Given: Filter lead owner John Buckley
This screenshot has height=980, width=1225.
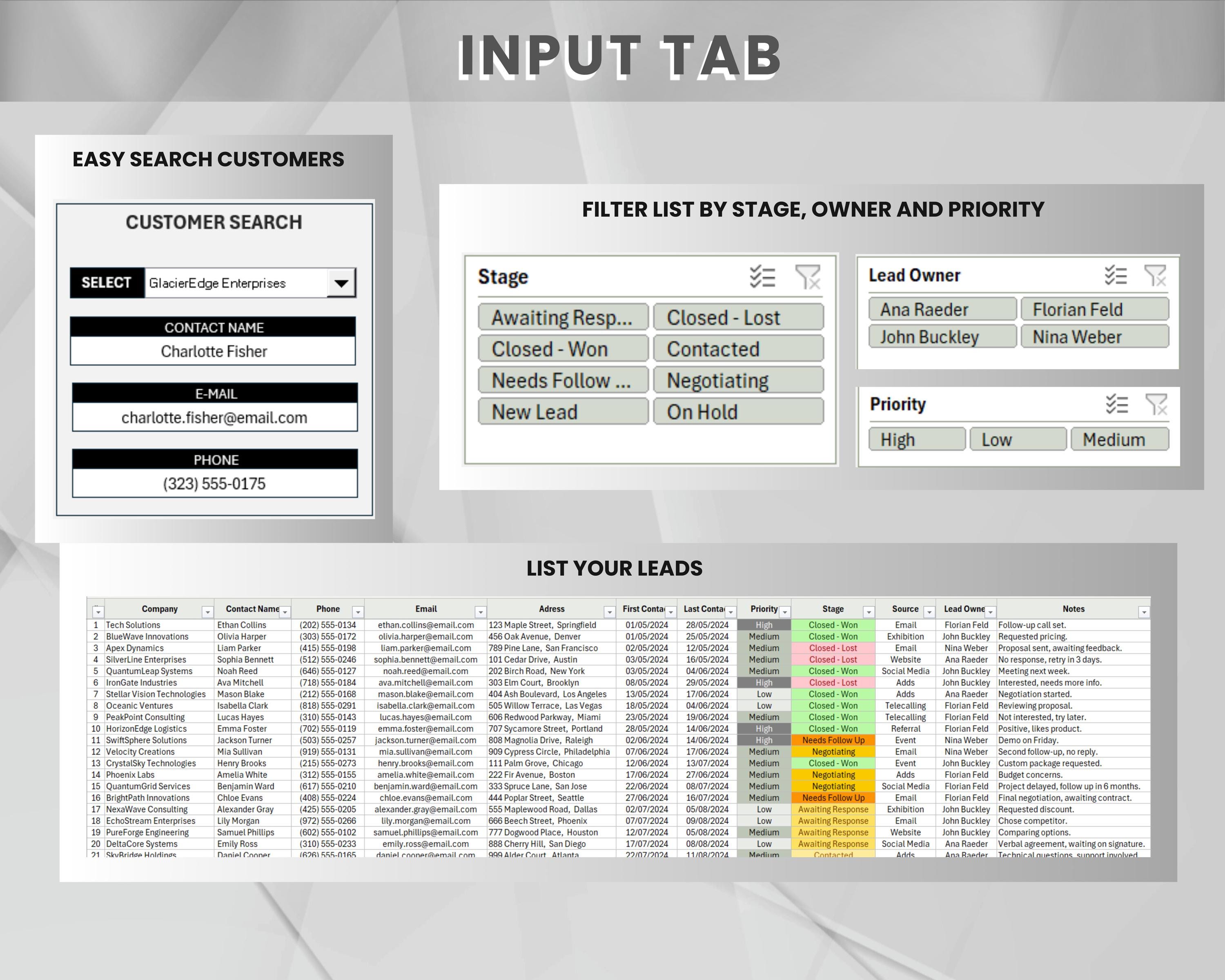Looking at the screenshot, I should tap(942, 336).
